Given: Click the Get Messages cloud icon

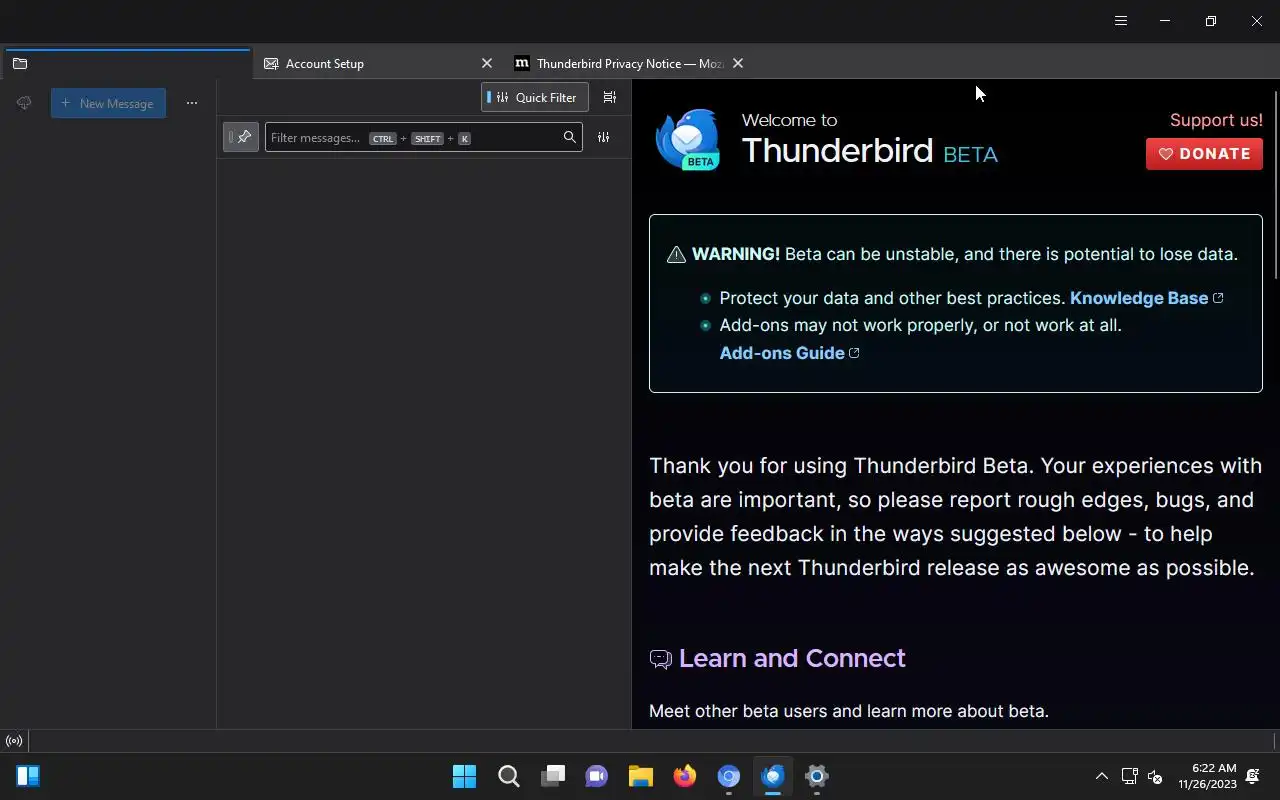Looking at the screenshot, I should 24,103.
